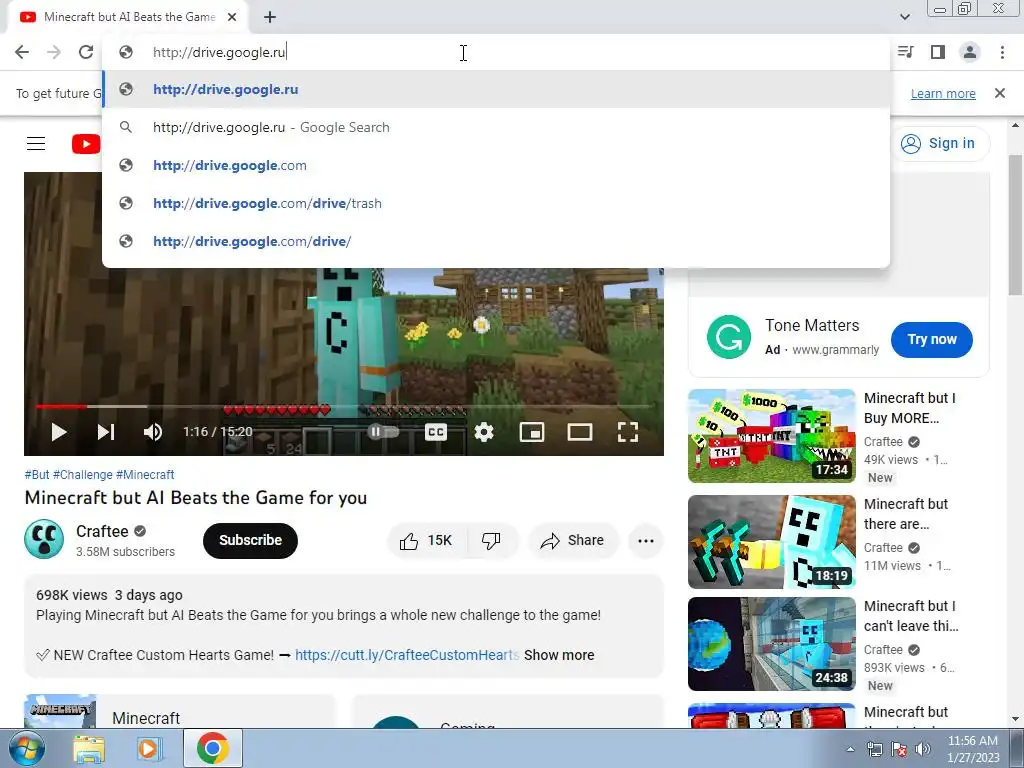Viewport: 1024px width, 768px height.
Task: Open the #But hashtag link
Action: (x=37, y=475)
